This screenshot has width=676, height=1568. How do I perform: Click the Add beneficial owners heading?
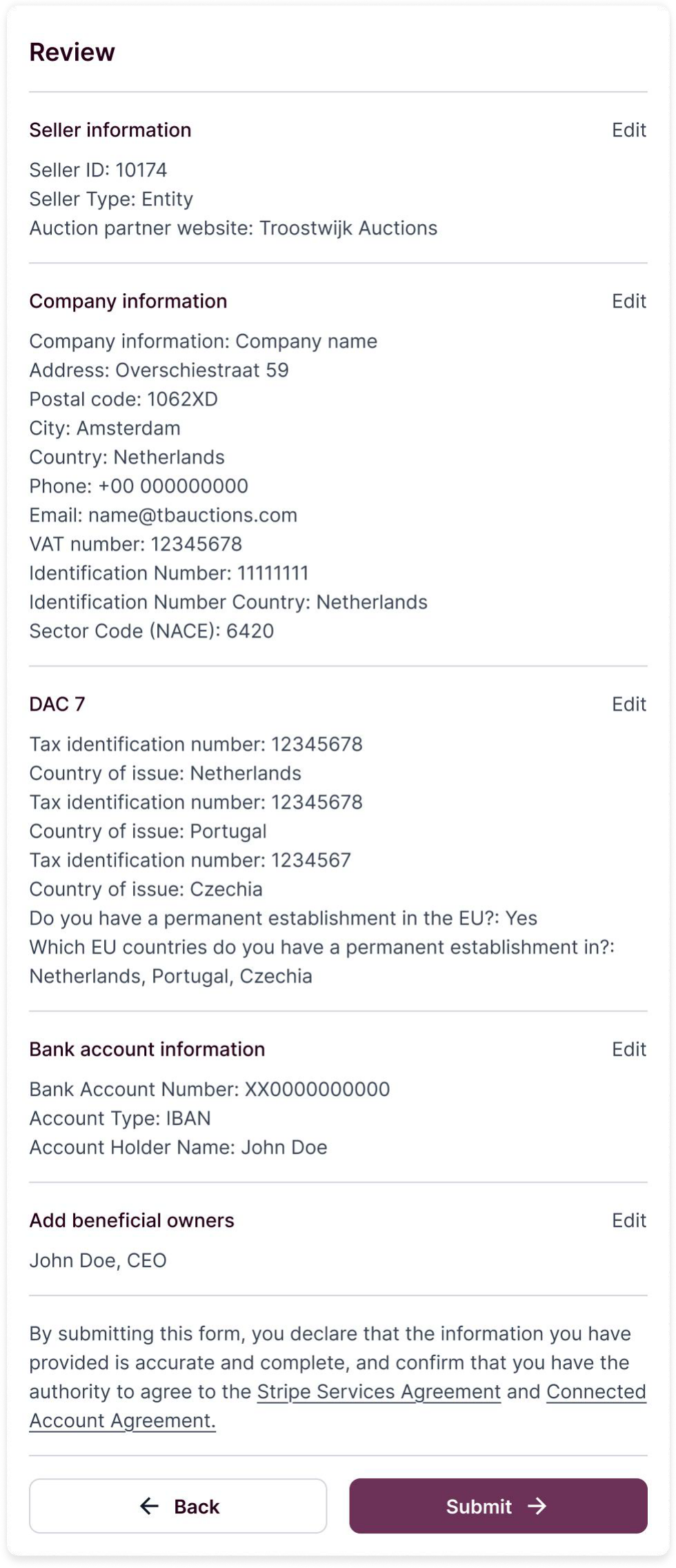(x=132, y=1220)
